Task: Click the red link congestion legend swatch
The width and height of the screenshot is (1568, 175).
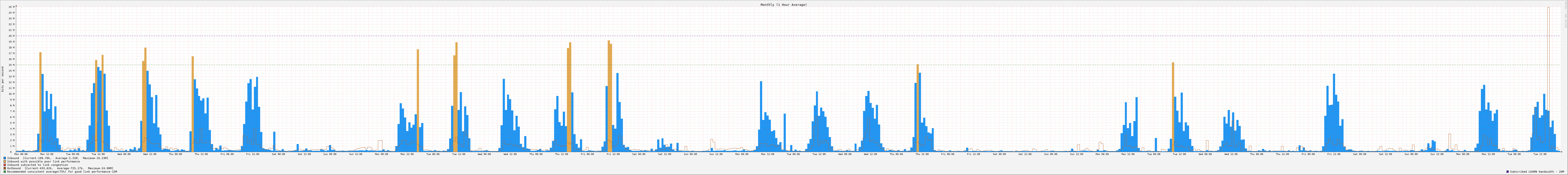Action: pos(5,165)
